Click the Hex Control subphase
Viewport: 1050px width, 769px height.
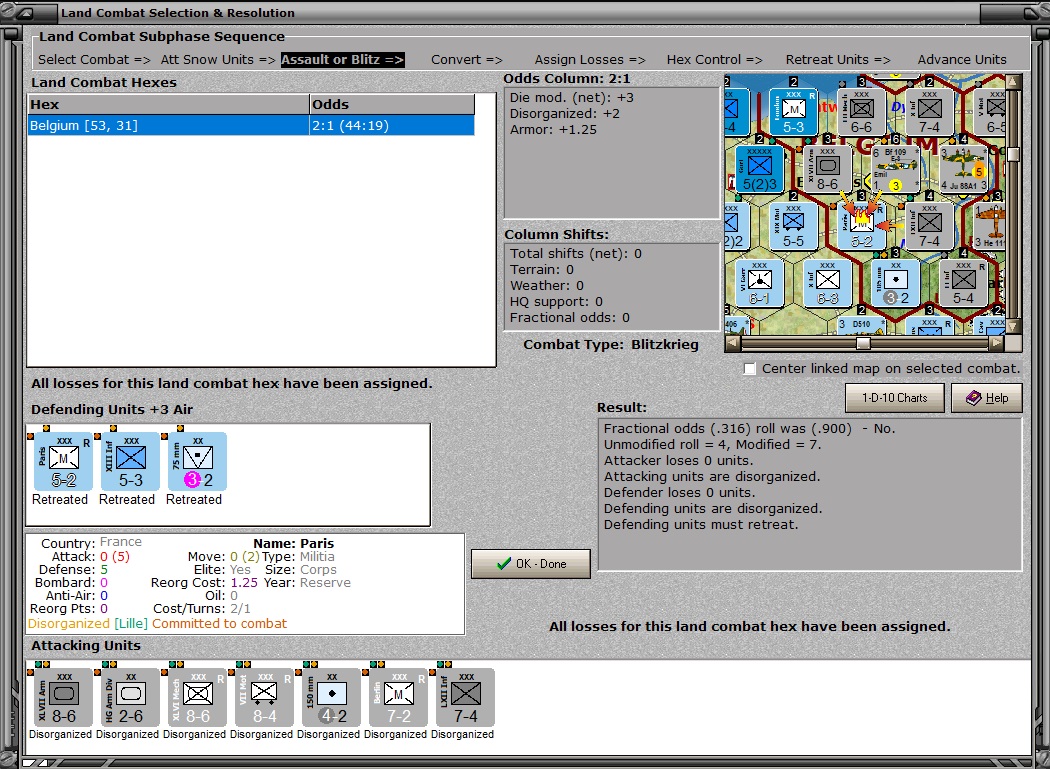click(715, 60)
